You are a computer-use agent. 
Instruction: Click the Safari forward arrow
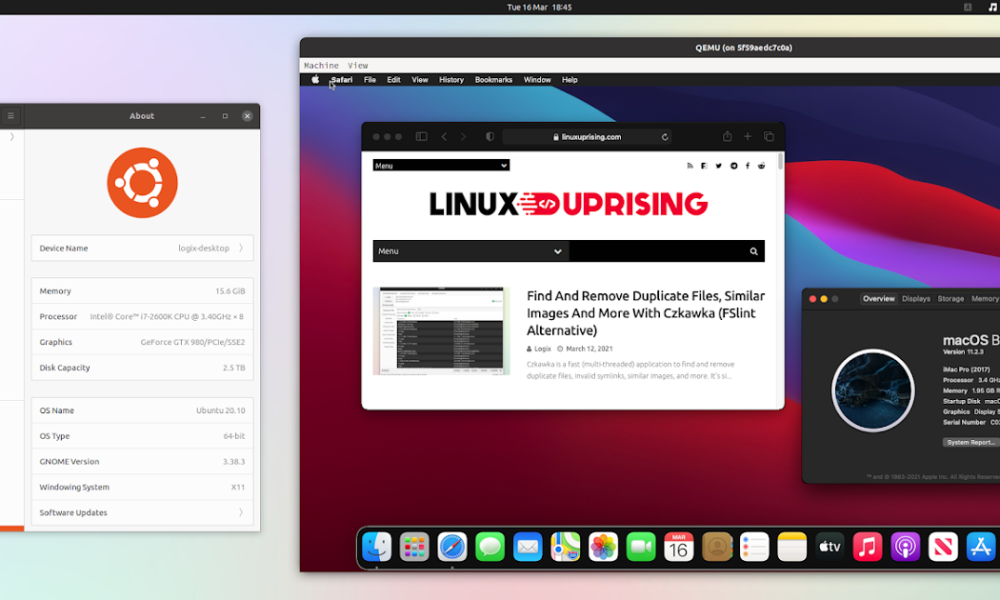point(464,136)
